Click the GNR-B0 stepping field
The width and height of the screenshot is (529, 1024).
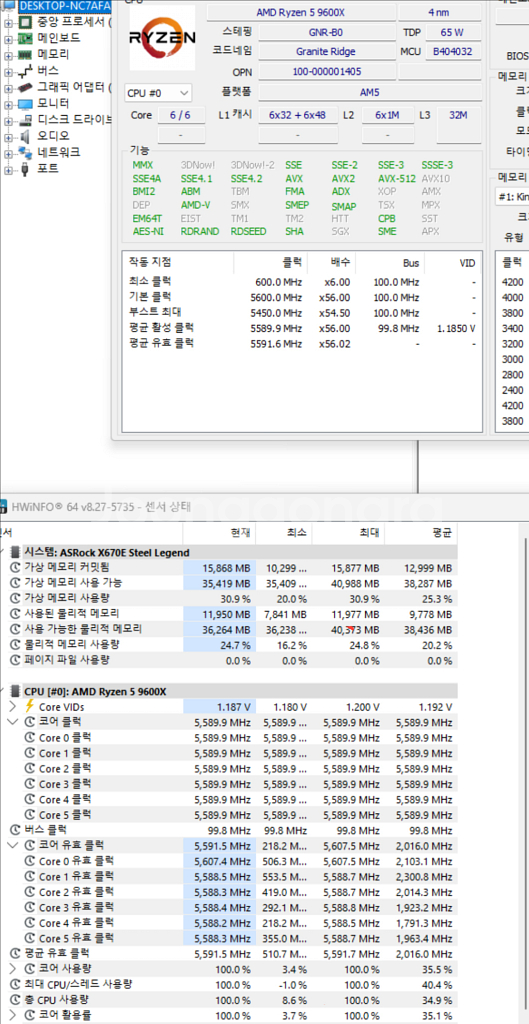click(327, 31)
